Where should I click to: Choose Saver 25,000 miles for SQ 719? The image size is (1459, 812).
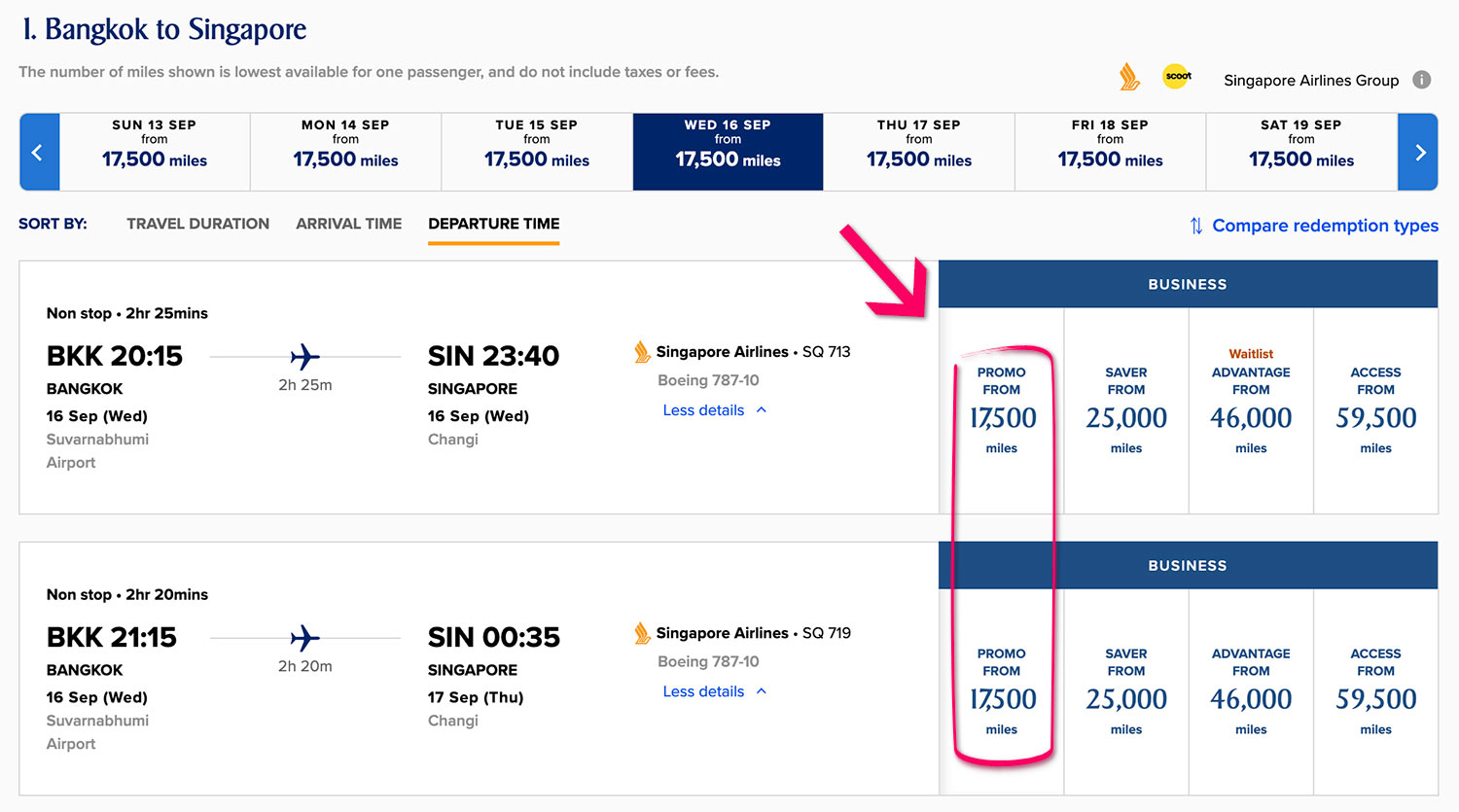(1126, 691)
